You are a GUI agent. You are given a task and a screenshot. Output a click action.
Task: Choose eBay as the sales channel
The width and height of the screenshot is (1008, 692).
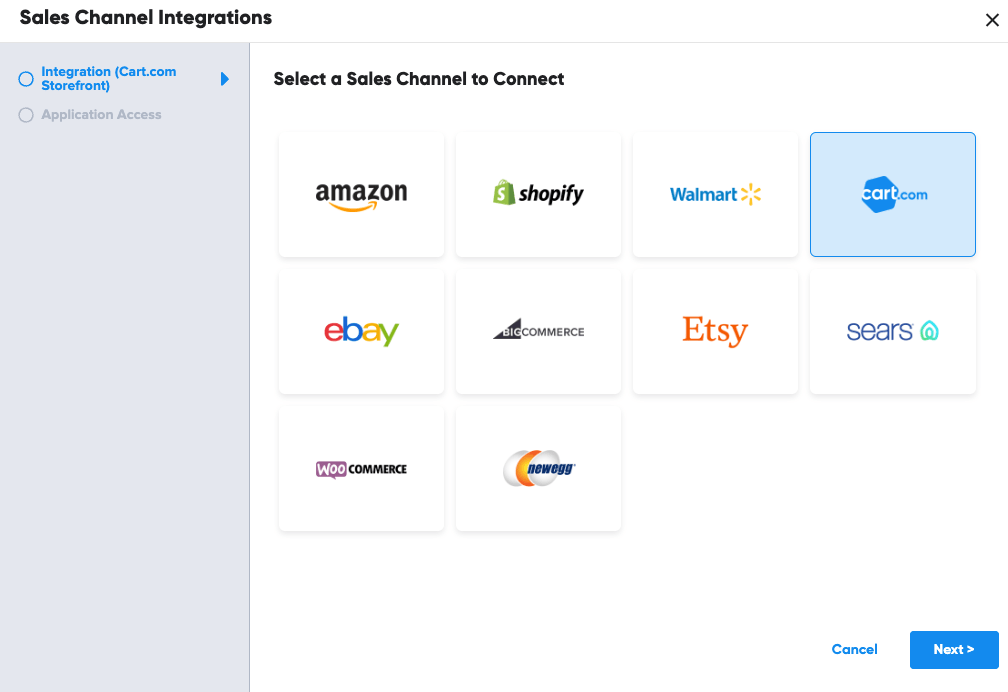click(x=361, y=331)
